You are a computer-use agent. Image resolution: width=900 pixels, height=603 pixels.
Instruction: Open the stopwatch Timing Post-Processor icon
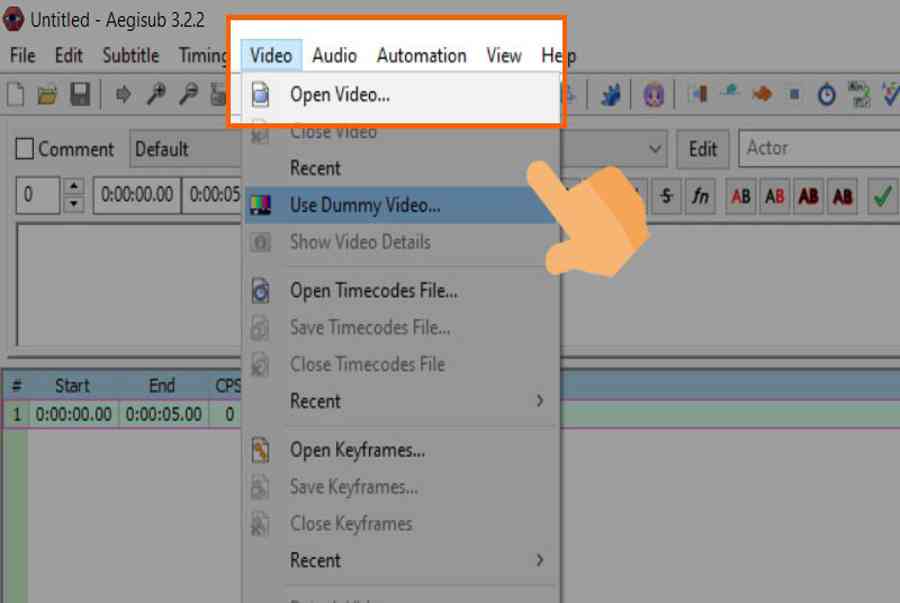point(827,95)
